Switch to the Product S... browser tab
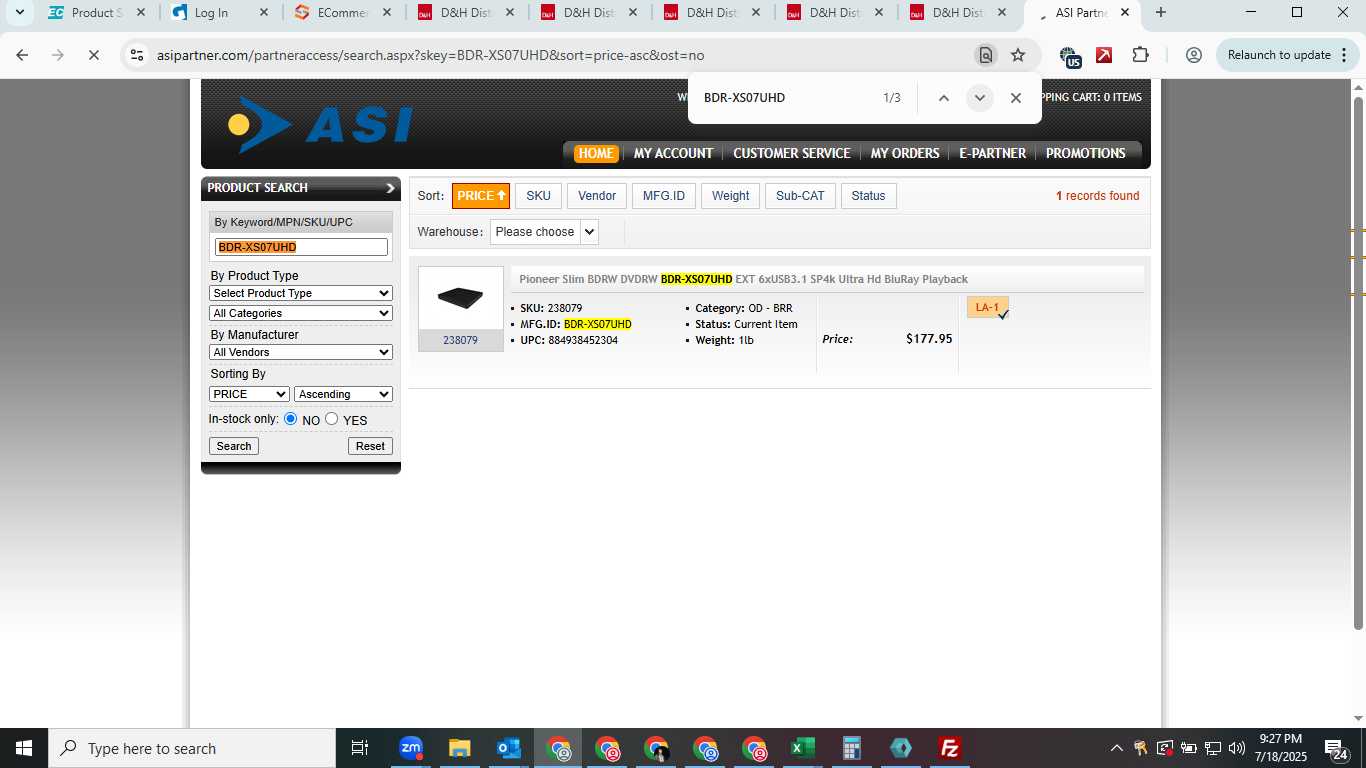Viewport: 1366px width, 768px height. (97, 13)
